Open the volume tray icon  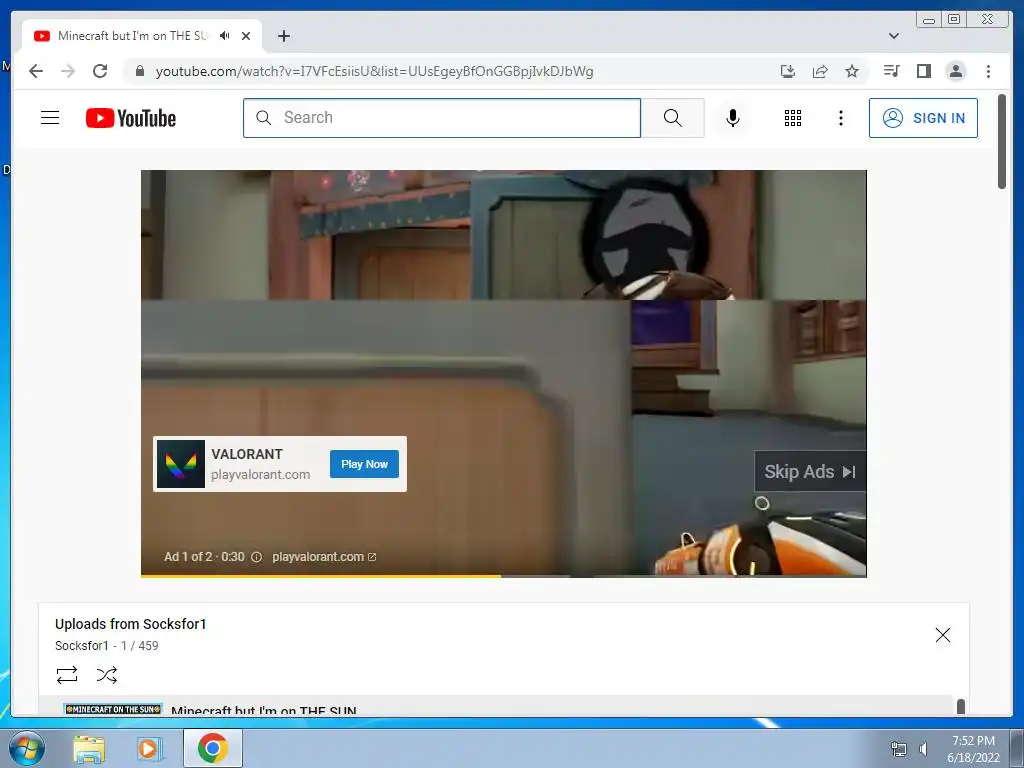tap(923, 749)
